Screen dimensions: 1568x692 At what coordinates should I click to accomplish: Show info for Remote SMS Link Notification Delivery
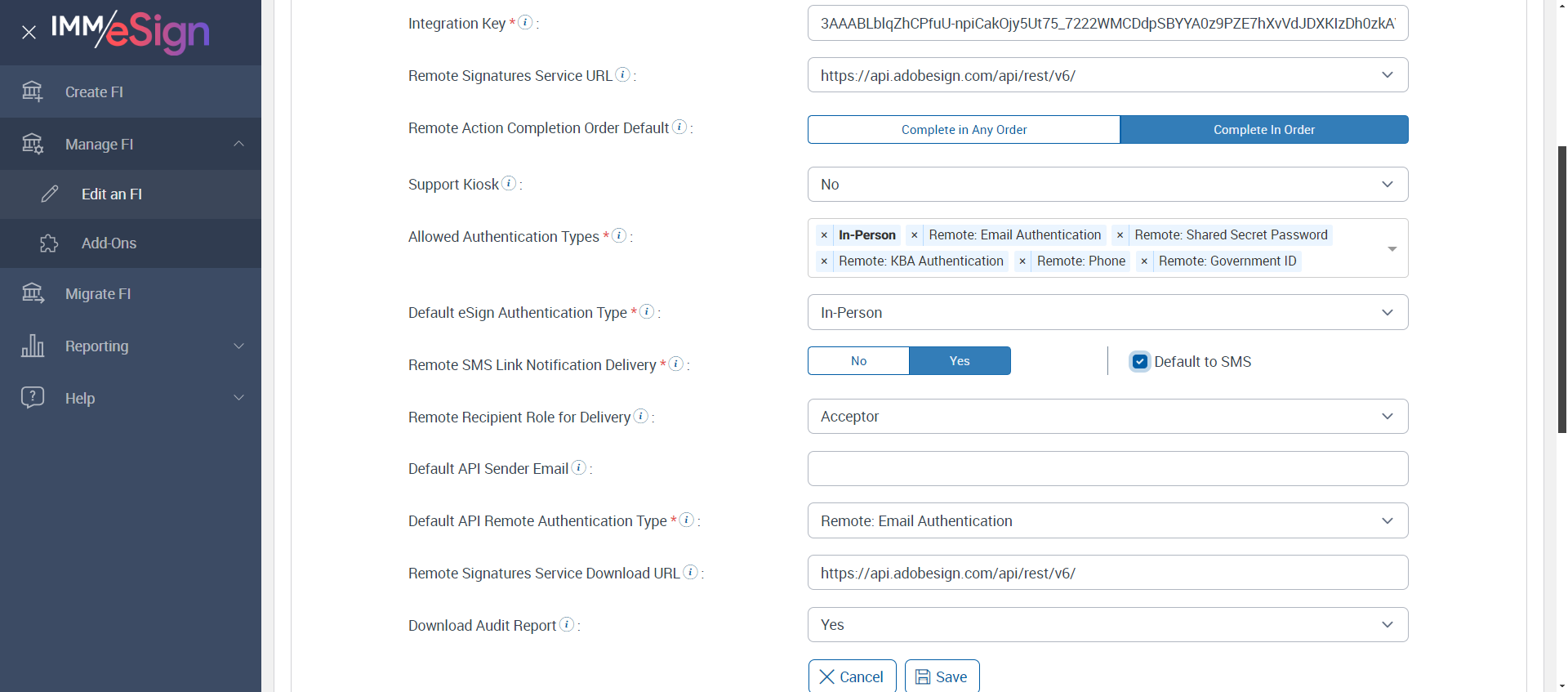click(676, 364)
